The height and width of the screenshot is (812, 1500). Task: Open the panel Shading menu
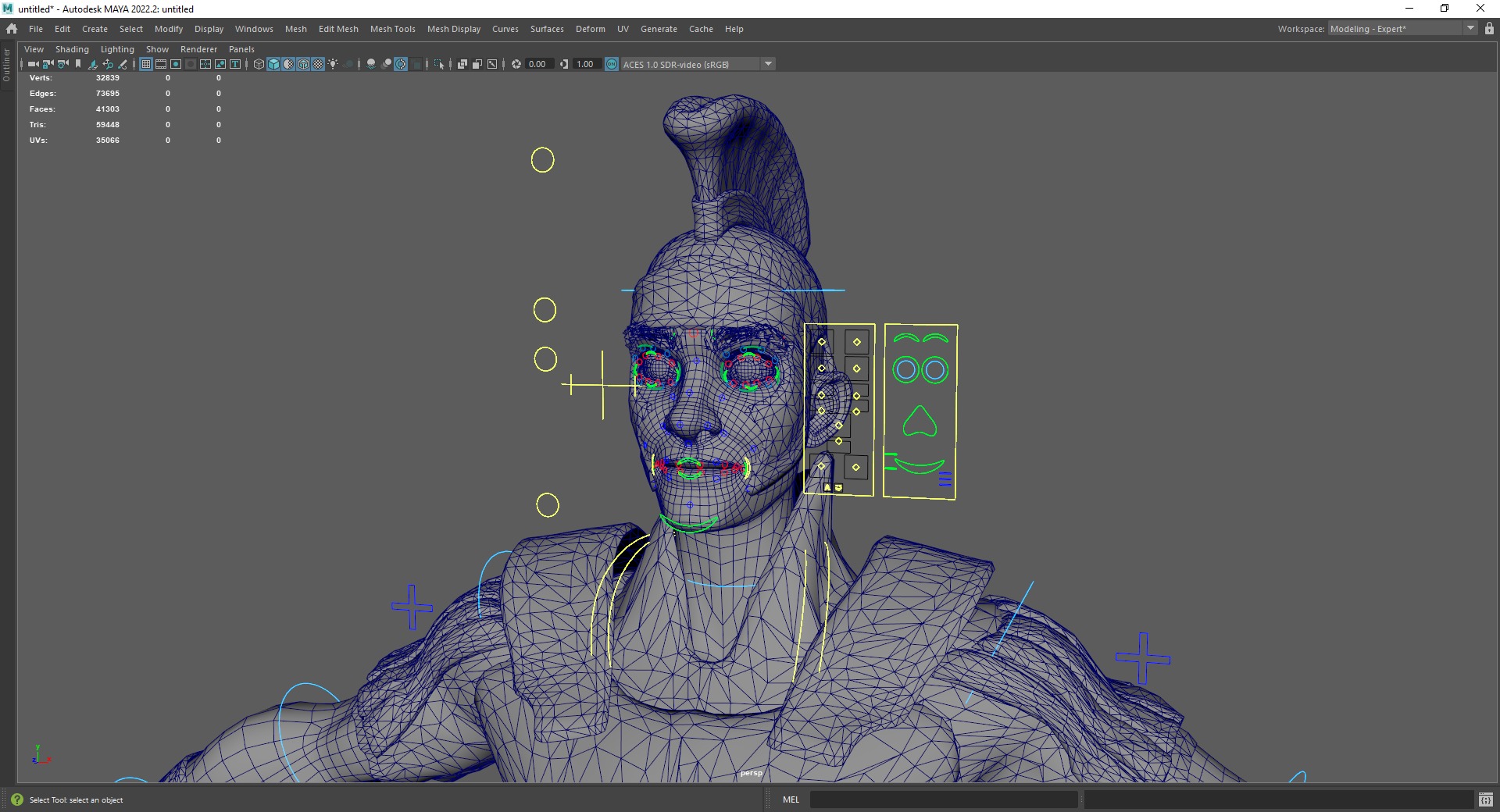(x=72, y=49)
